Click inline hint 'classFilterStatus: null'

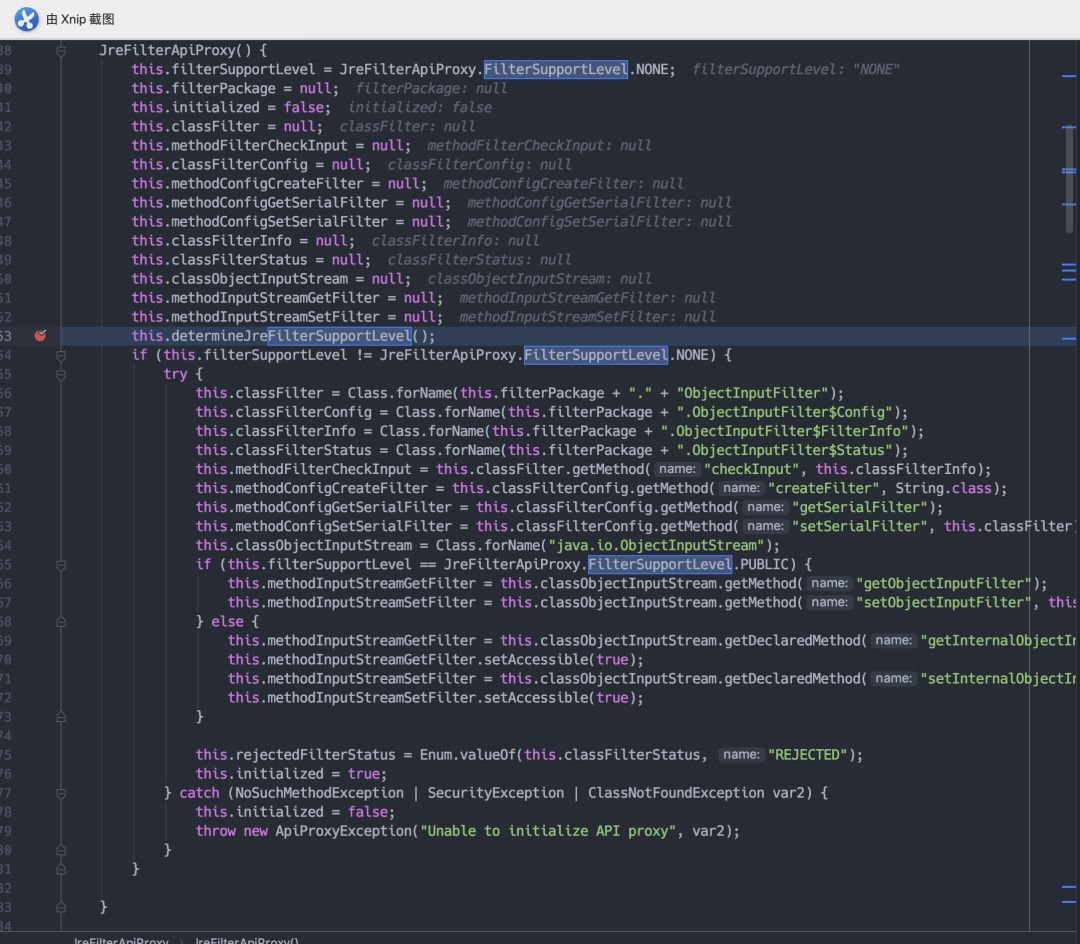[x=479, y=260]
